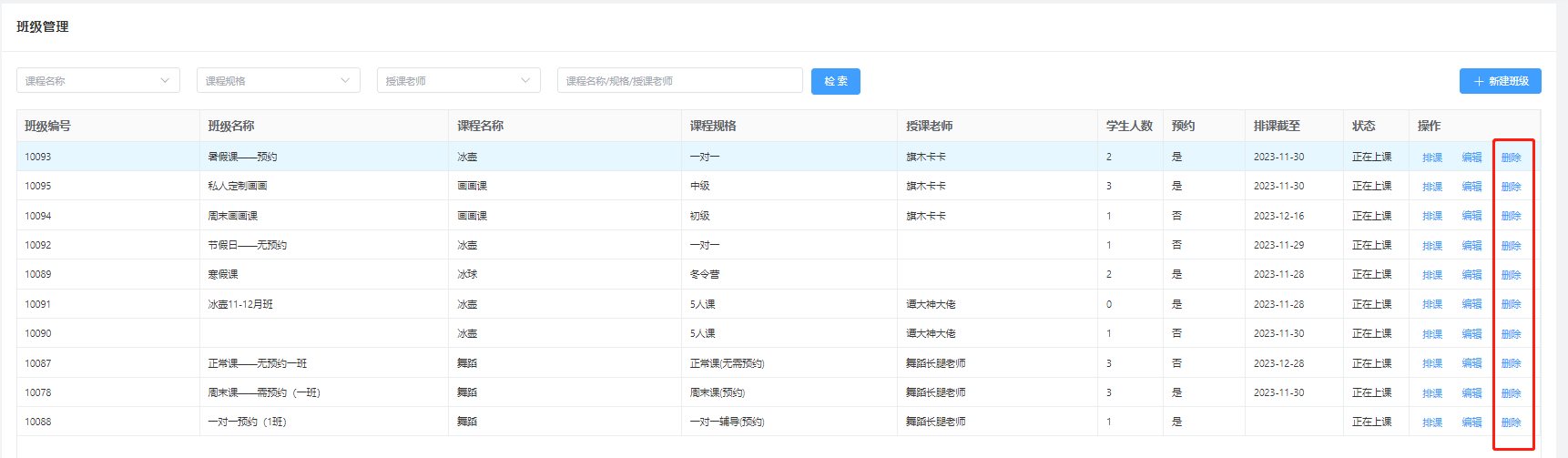Click 删除 for class 10089 寒假课

point(1511,275)
